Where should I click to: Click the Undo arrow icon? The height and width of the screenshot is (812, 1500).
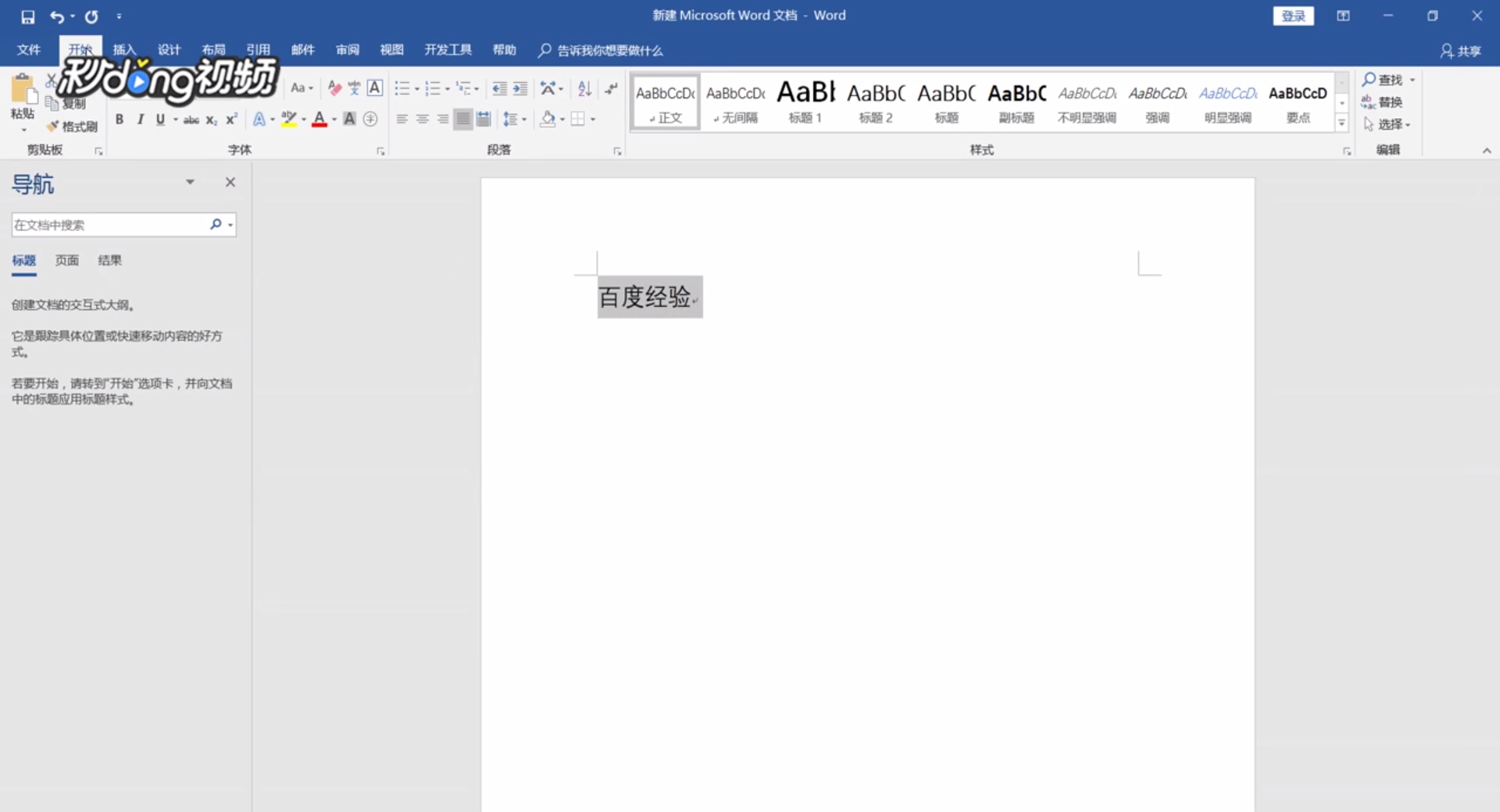click(x=57, y=16)
